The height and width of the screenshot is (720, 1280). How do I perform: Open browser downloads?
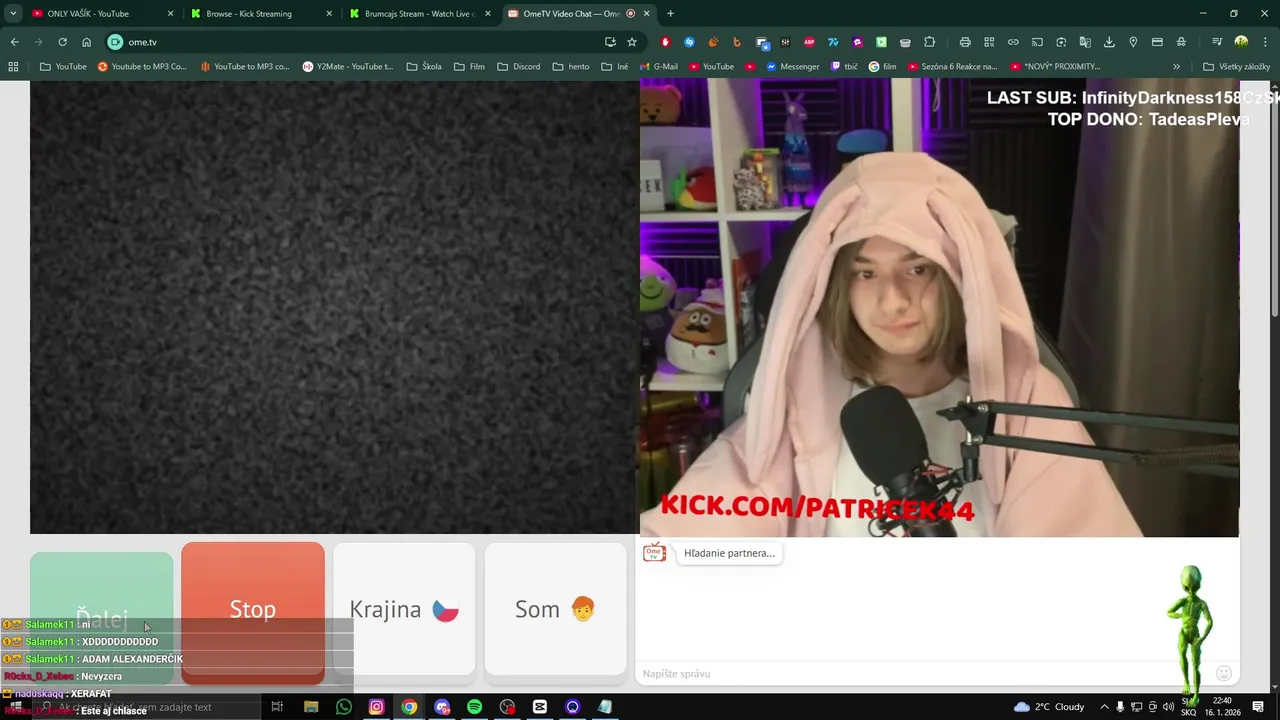tap(1109, 42)
